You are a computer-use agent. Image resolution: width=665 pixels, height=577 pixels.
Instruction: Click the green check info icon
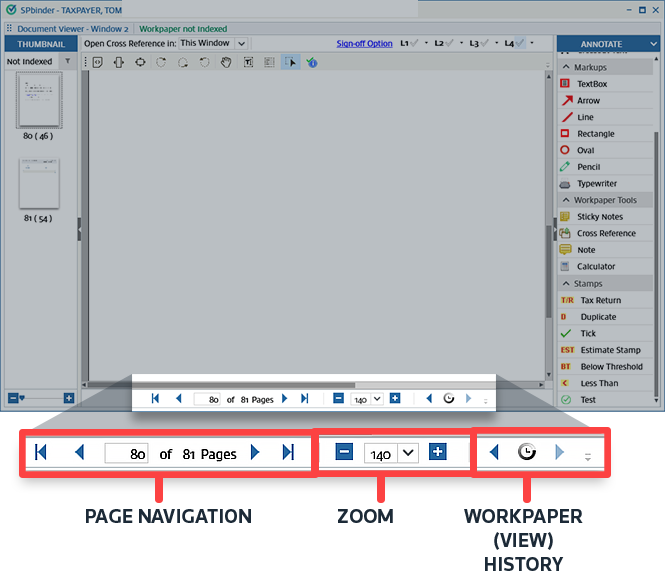click(x=312, y=63)
